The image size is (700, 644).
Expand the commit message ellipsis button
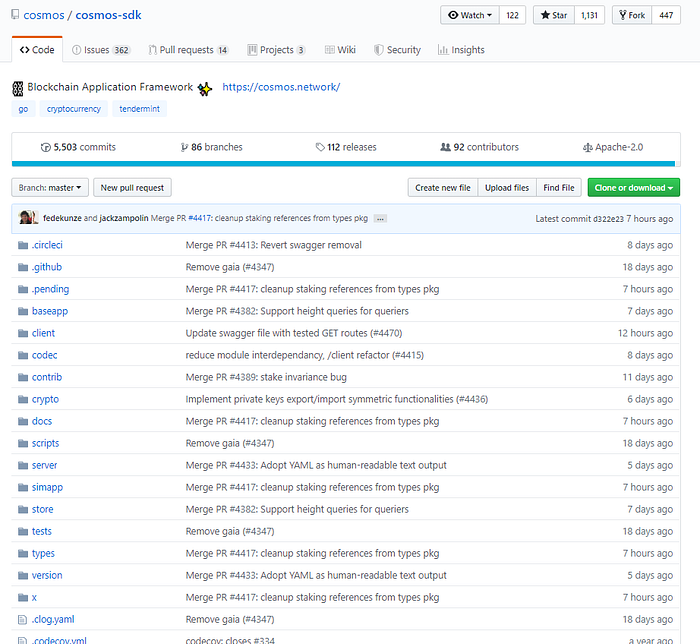(380, 219)
